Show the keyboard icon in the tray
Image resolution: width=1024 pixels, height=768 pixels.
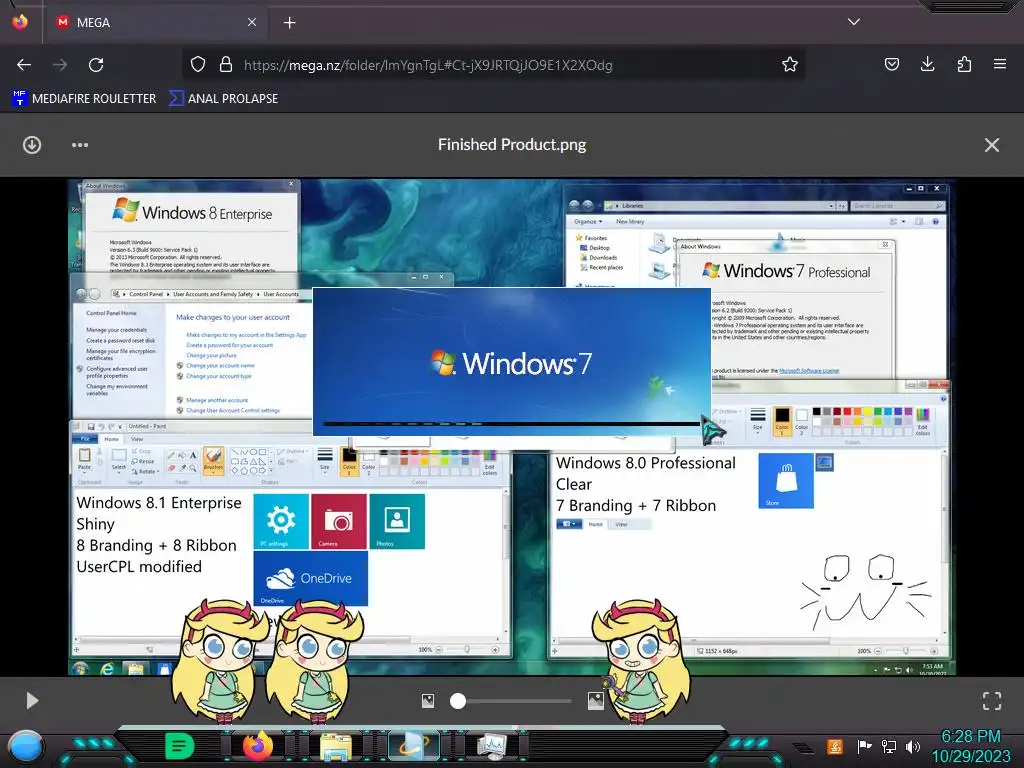803,747
